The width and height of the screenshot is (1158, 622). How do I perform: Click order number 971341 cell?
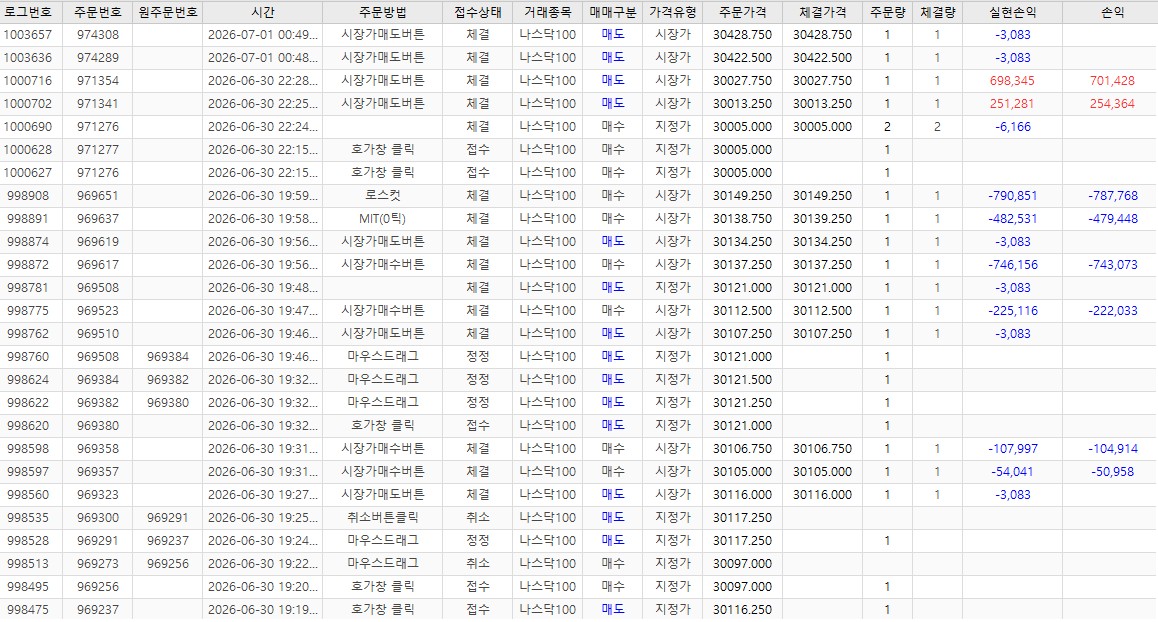click(97, 103)
